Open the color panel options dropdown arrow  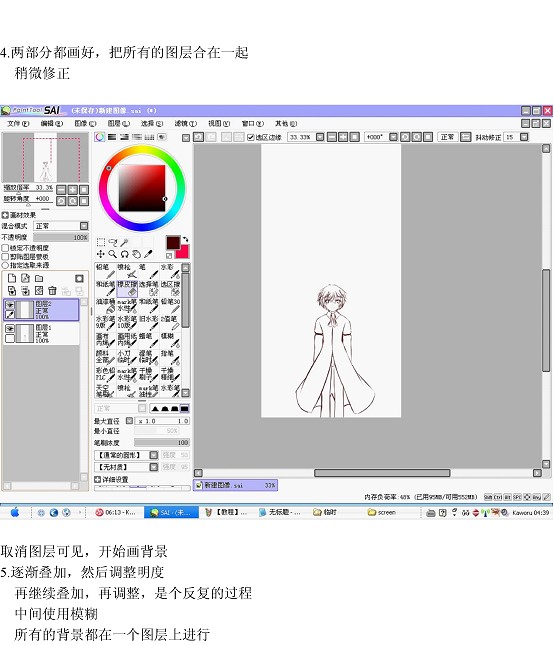click(x=186, y=138)
